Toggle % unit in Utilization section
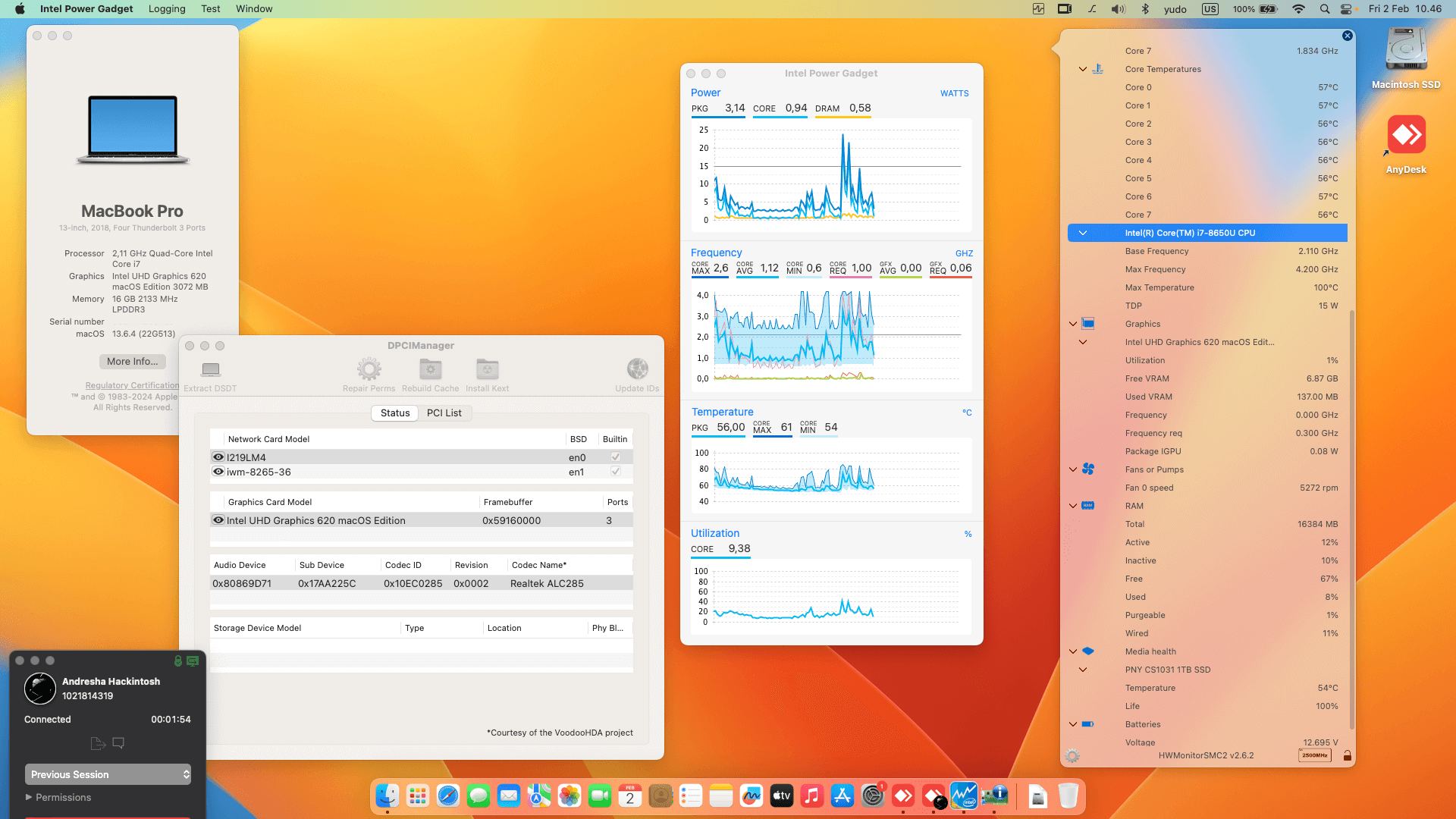1456x819 pixels. click(x=968, y=534)
